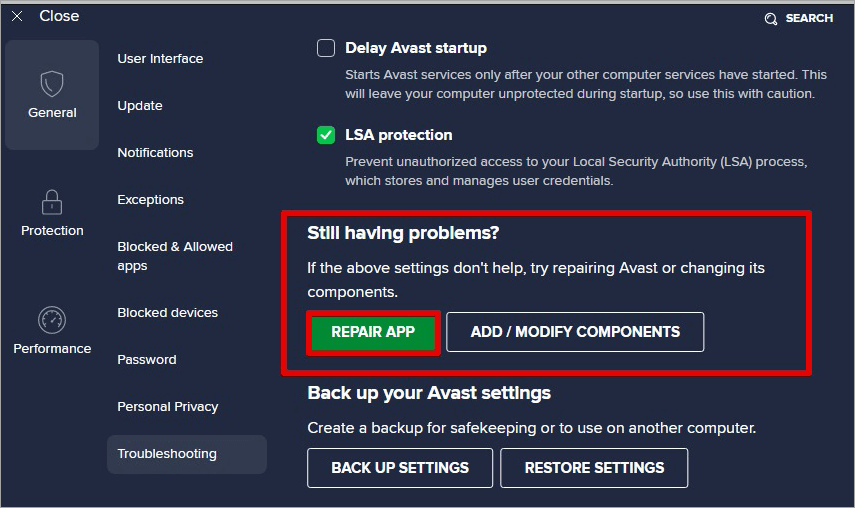Enable the Delay Avast startup checkbox

pos(326,48)
